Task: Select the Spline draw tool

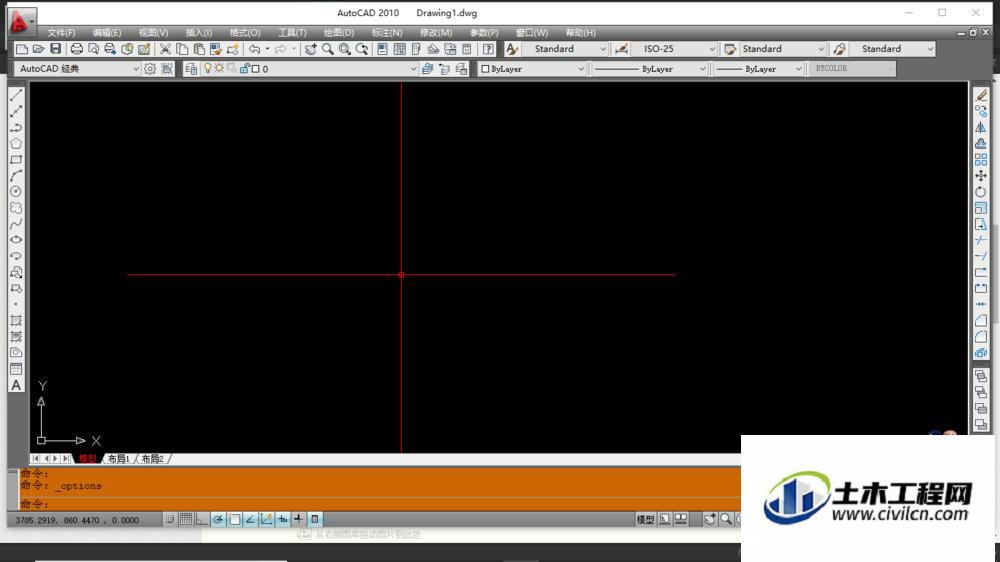Action: pos(16,224)
